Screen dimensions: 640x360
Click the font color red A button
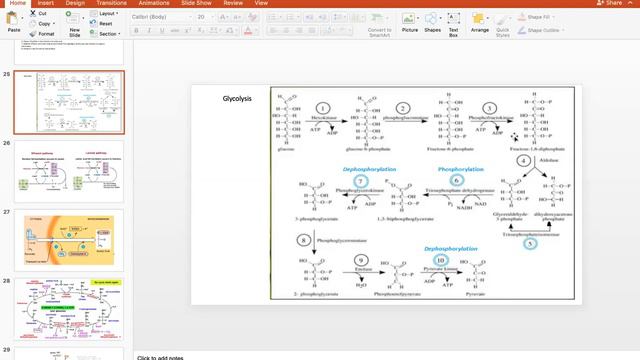[248, 31]
